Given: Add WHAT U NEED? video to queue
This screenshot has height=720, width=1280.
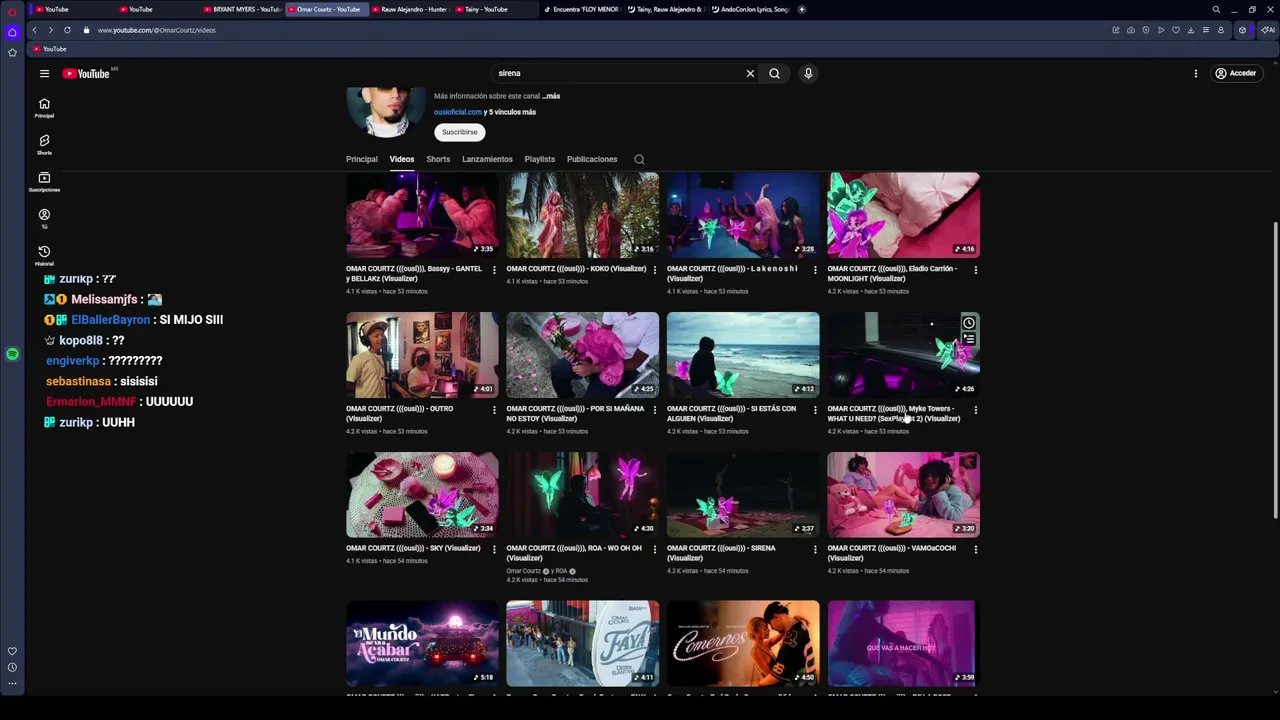Looking at the screenshot, I should [x=969, y=339].
